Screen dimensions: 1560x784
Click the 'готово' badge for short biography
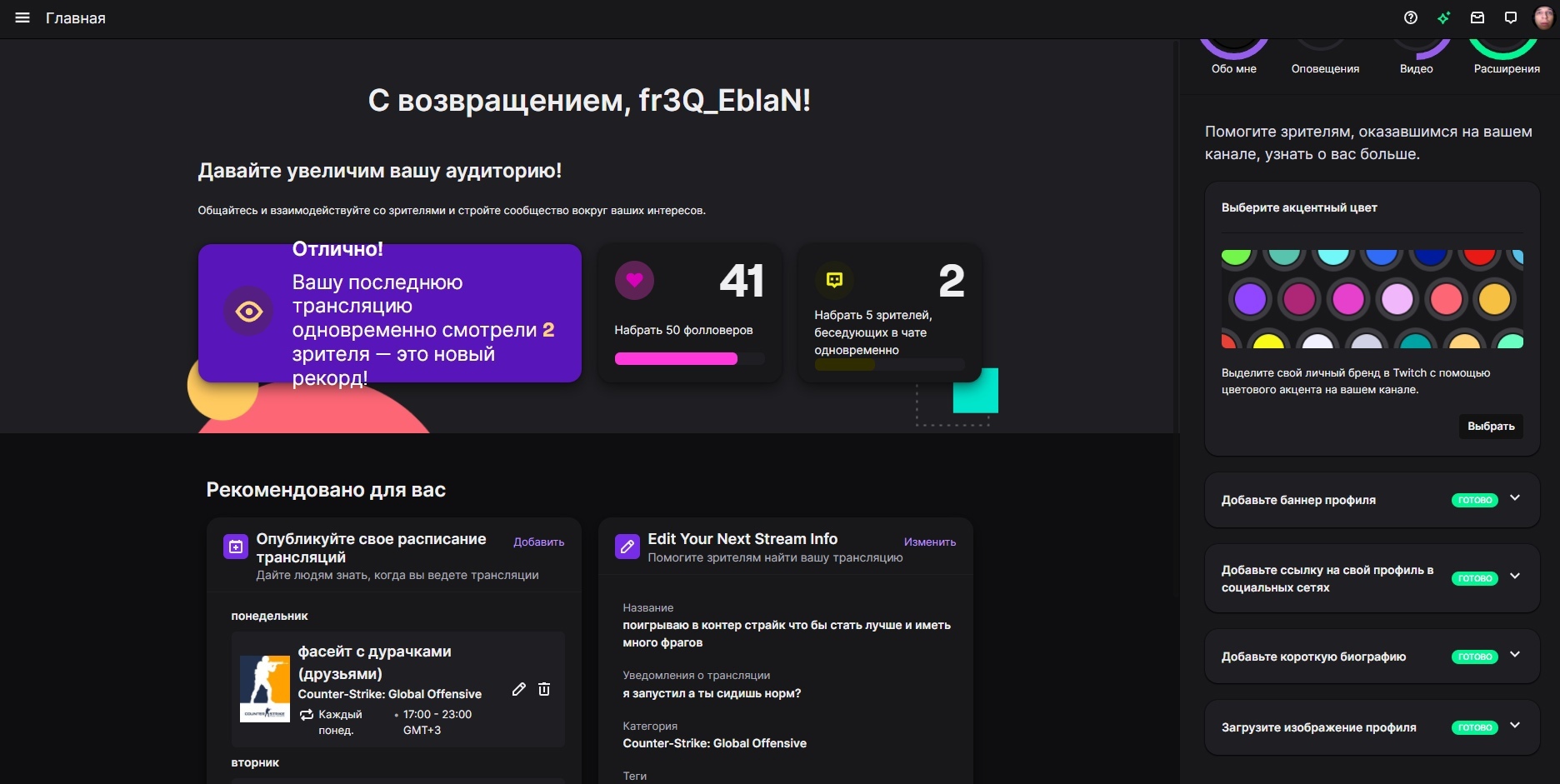point(1475,657)
